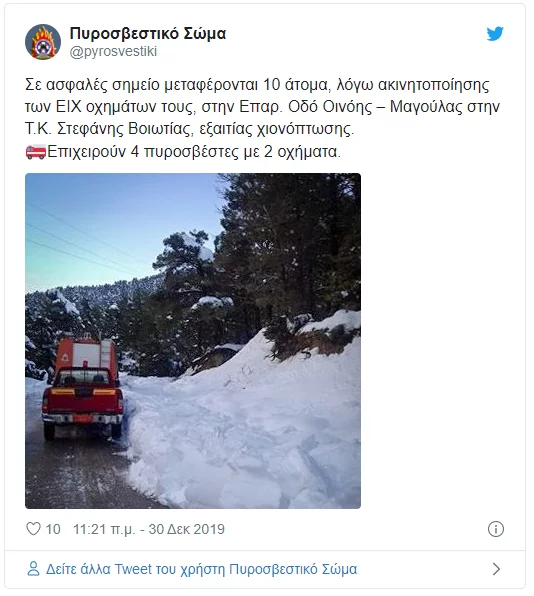
Task: Click the person icon in the footer
Action: (x=33, y=569)
